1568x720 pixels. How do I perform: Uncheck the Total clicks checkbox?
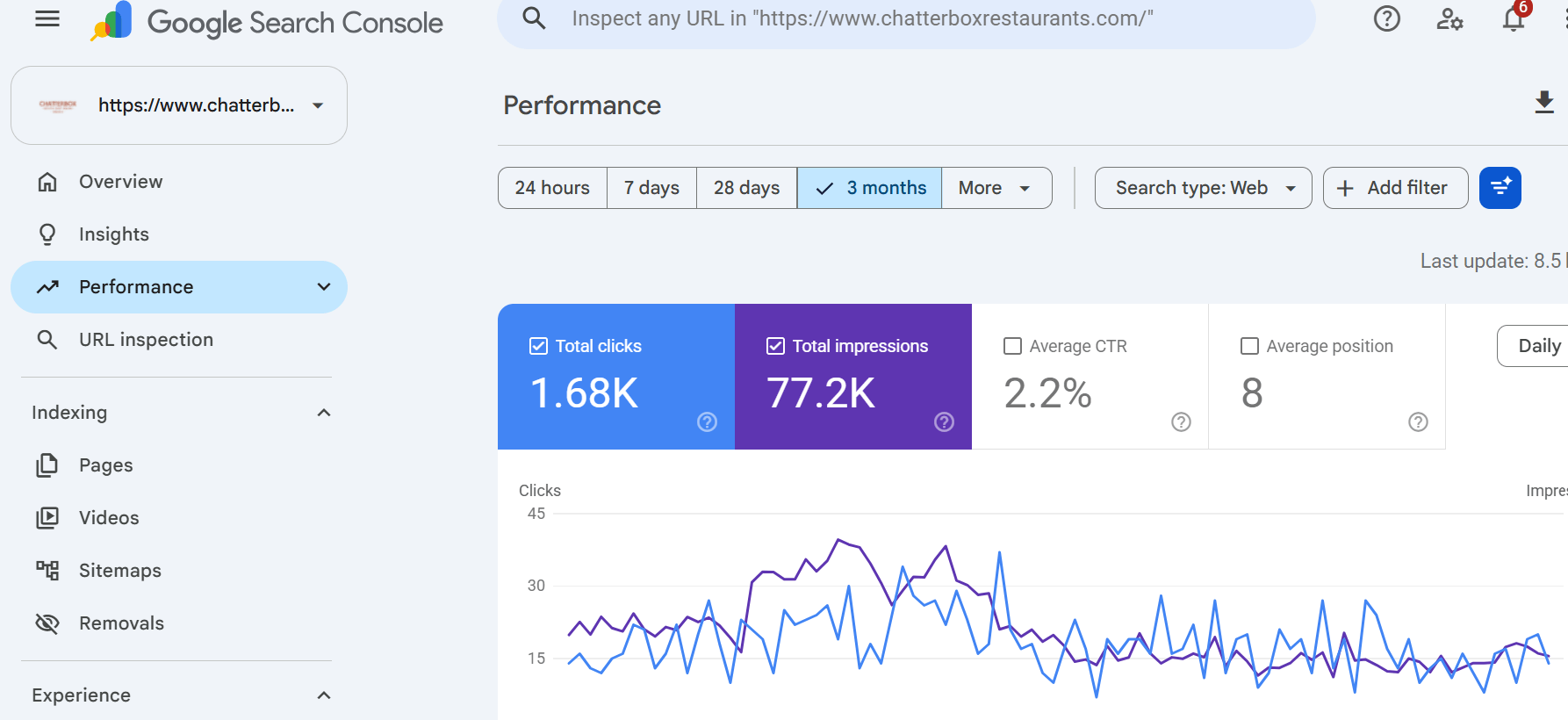(x=538, y=346)
